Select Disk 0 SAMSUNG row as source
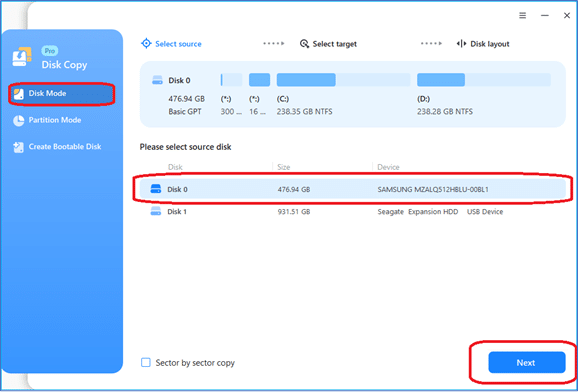The width and height of the screenshot is (578, 392). [x=353, y=189]
